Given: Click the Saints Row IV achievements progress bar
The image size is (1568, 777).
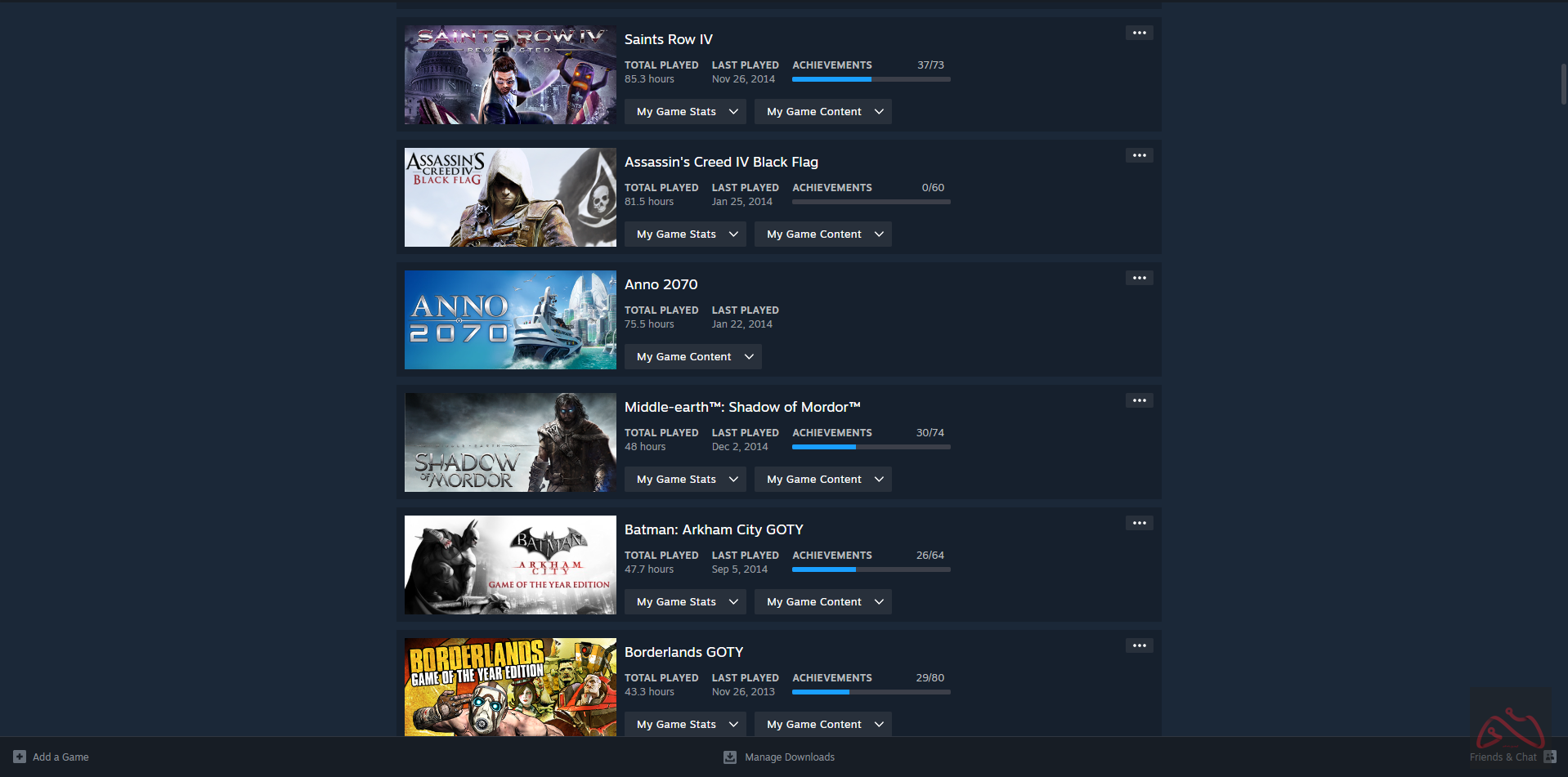Looking at the screenshot, I should 871,79.
